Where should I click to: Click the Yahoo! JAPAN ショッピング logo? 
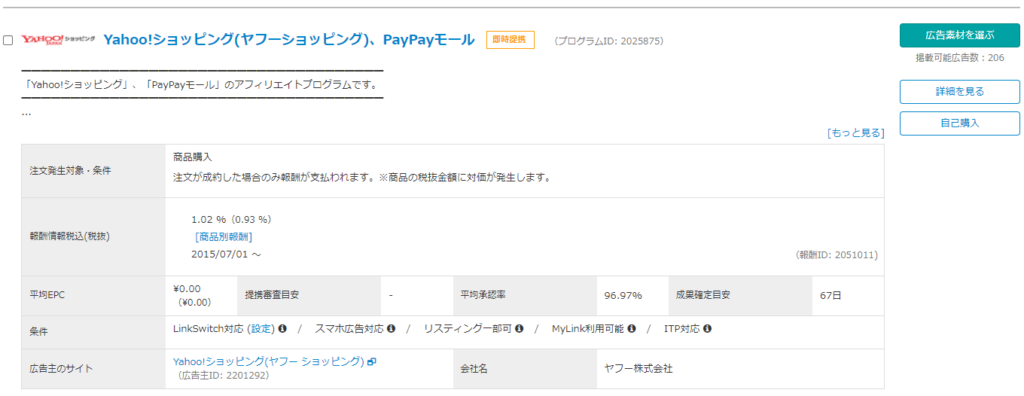click(x=59, y=40)
